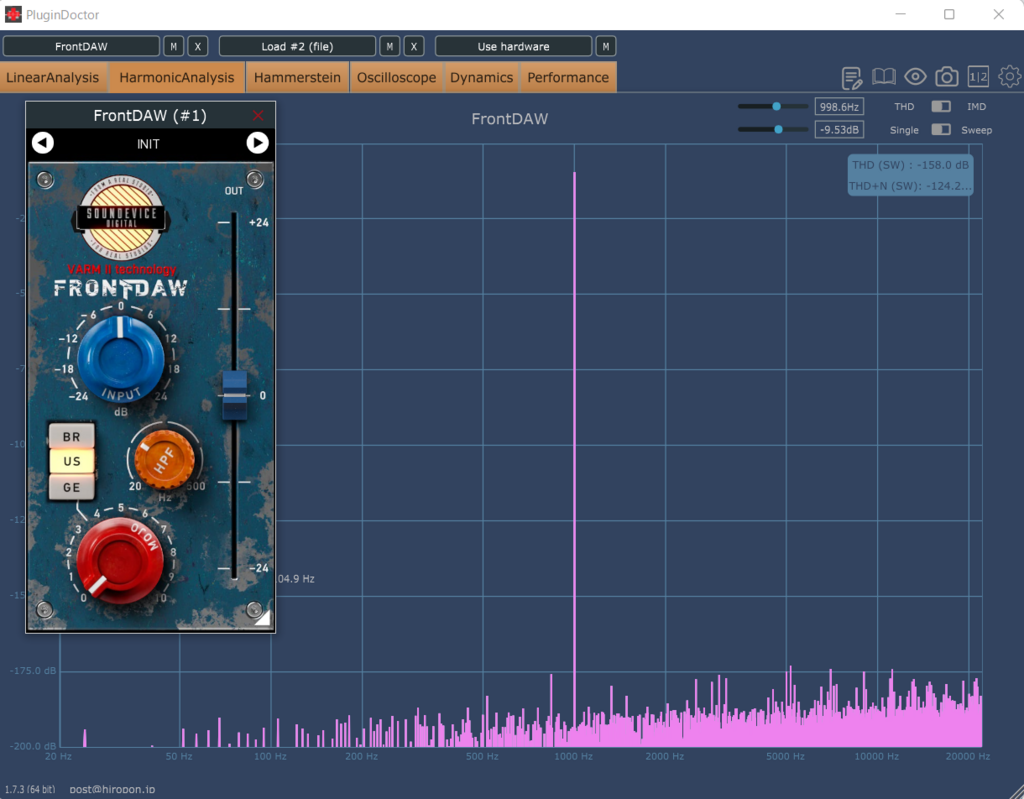1024x799 pixels.
Task: Go to the previous preset arrow
Action: click(x=43, y=143)
